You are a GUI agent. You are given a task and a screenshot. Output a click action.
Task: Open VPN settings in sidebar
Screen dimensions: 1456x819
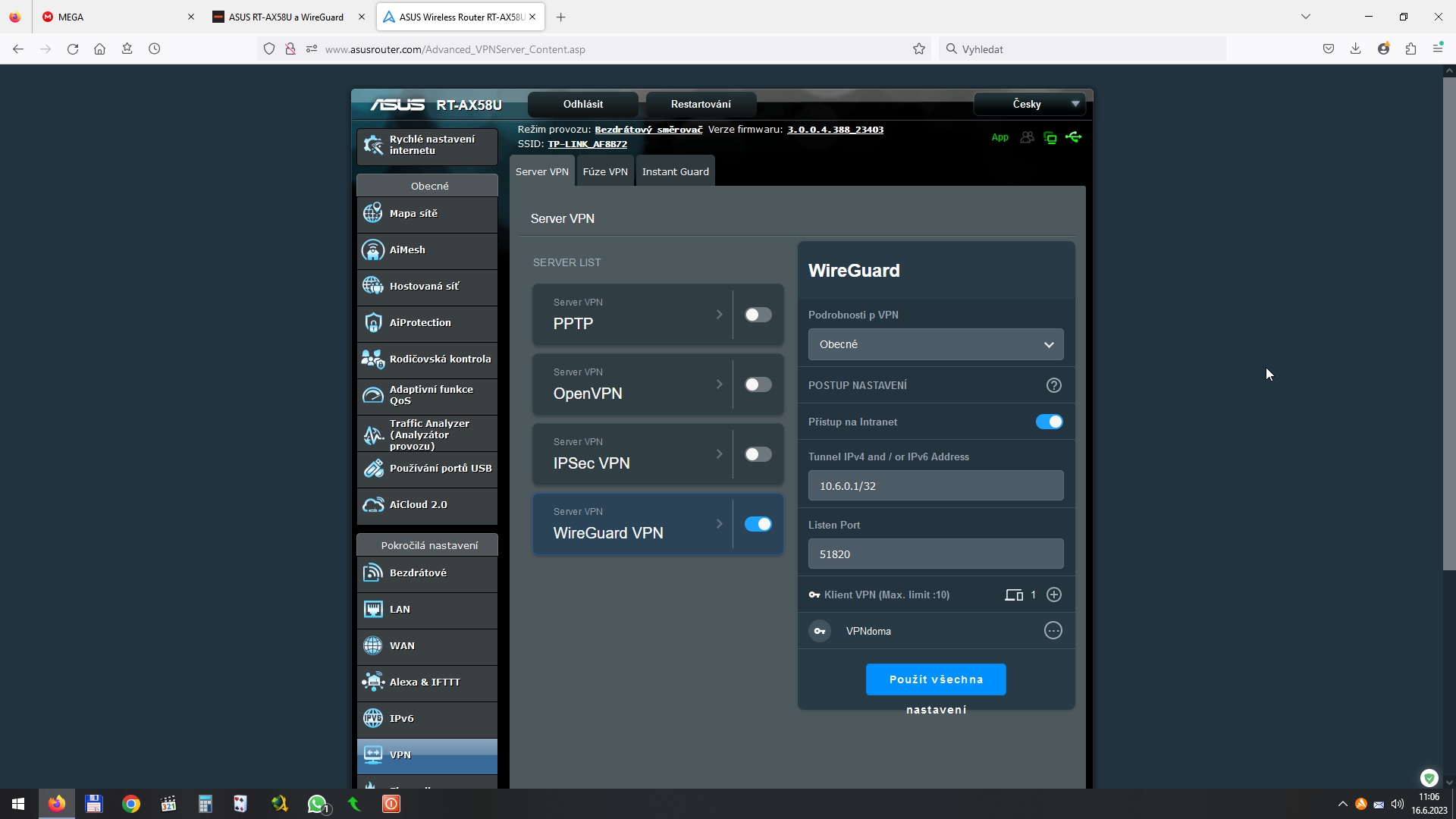[427, 755]
